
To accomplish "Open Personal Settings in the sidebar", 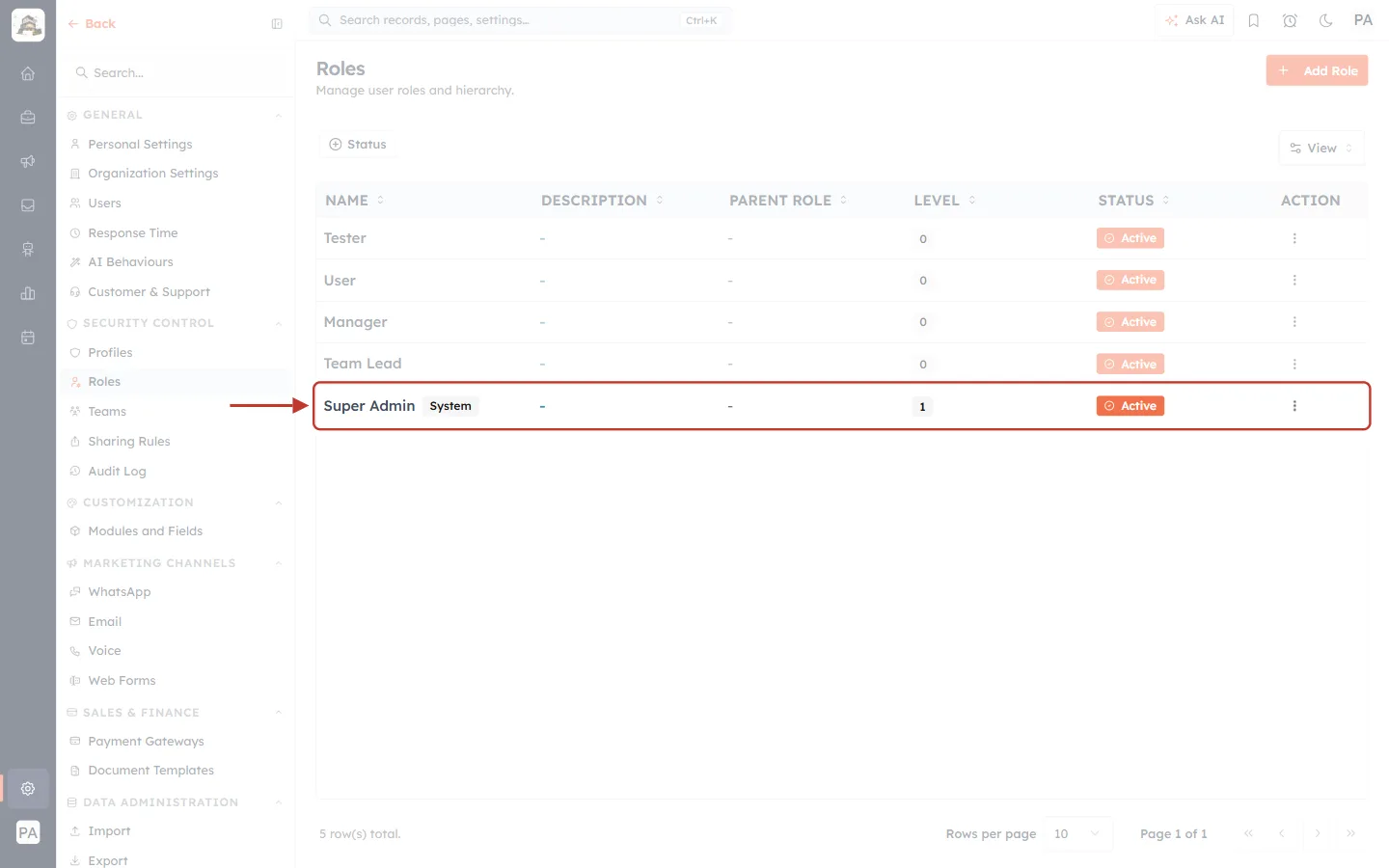I will pos(140,145).
